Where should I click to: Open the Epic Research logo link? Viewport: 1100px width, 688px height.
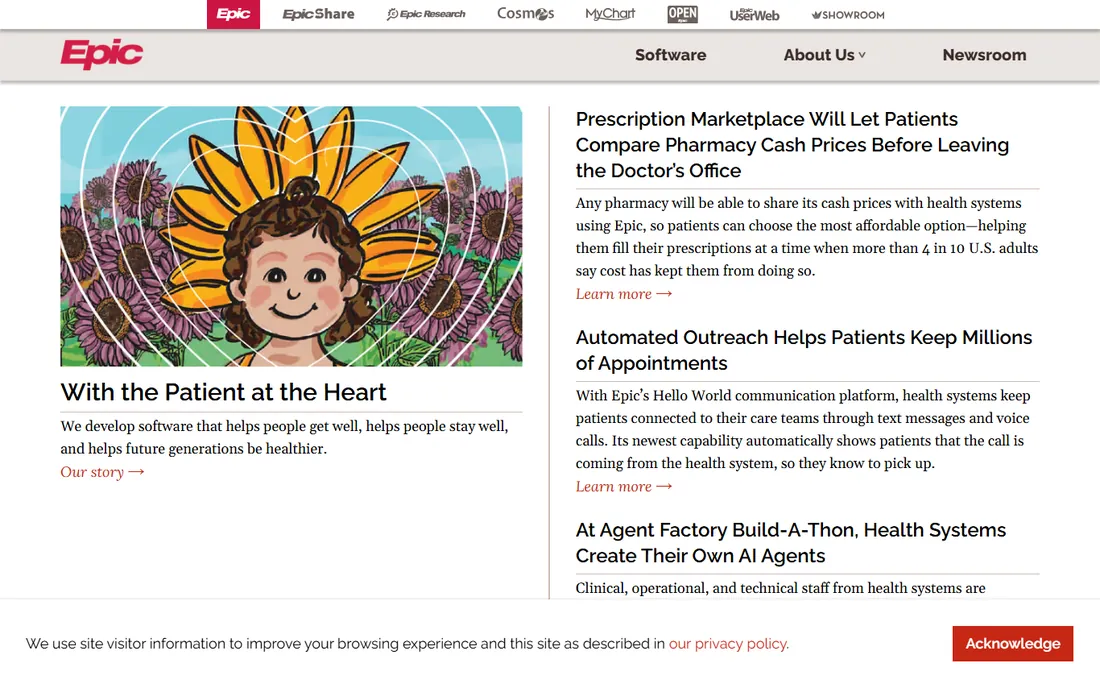click(x=426, y=14)
